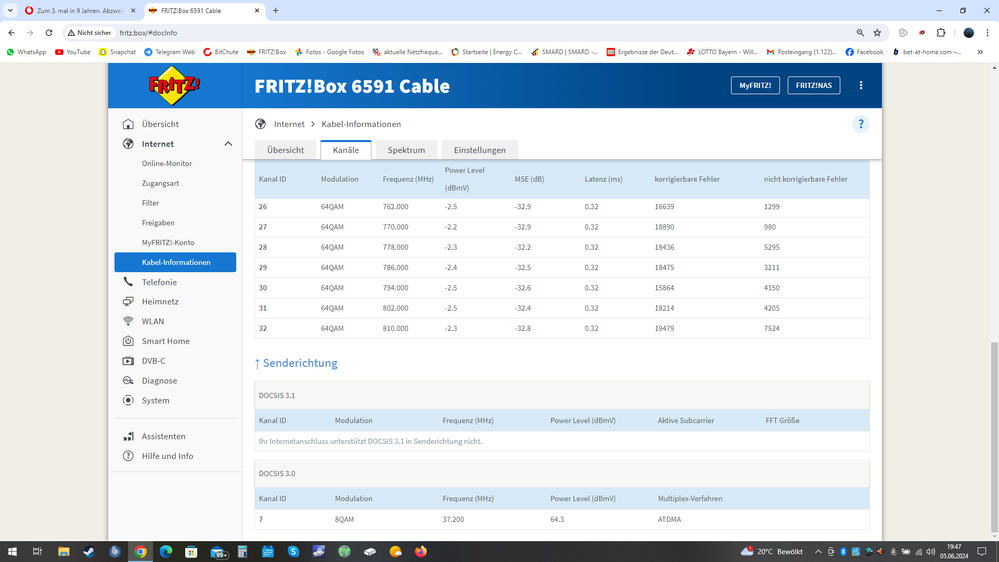The width and height of the screenshot is (999, 562).
Task: Open Assistenten in sidebar
Action: (x=163, y=436)
